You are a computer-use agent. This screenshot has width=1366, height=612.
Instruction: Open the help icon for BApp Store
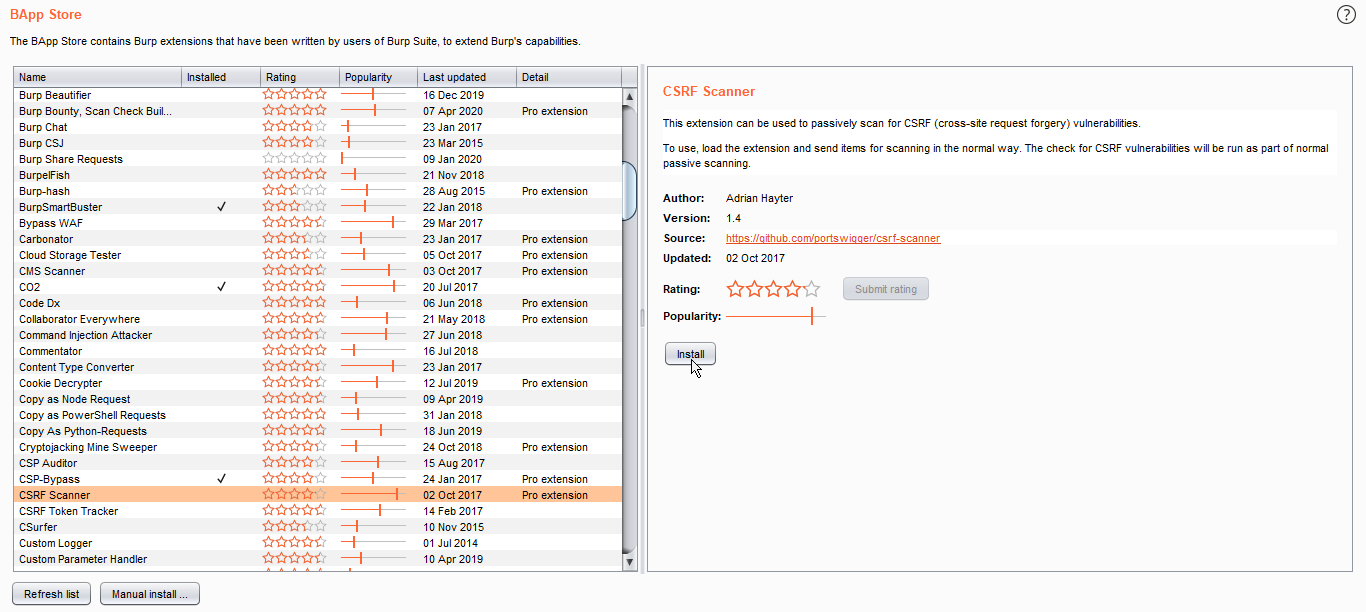pos(1346,14)
